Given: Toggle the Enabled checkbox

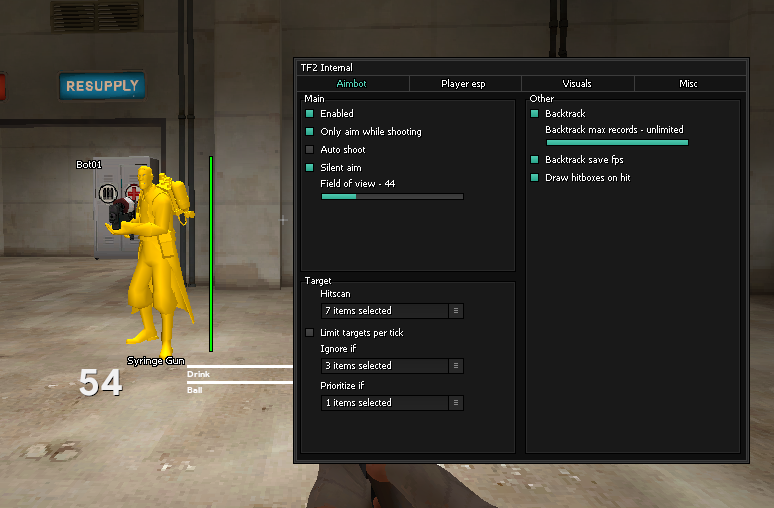Looking at the screenshot, I should (x=310, y=114).
